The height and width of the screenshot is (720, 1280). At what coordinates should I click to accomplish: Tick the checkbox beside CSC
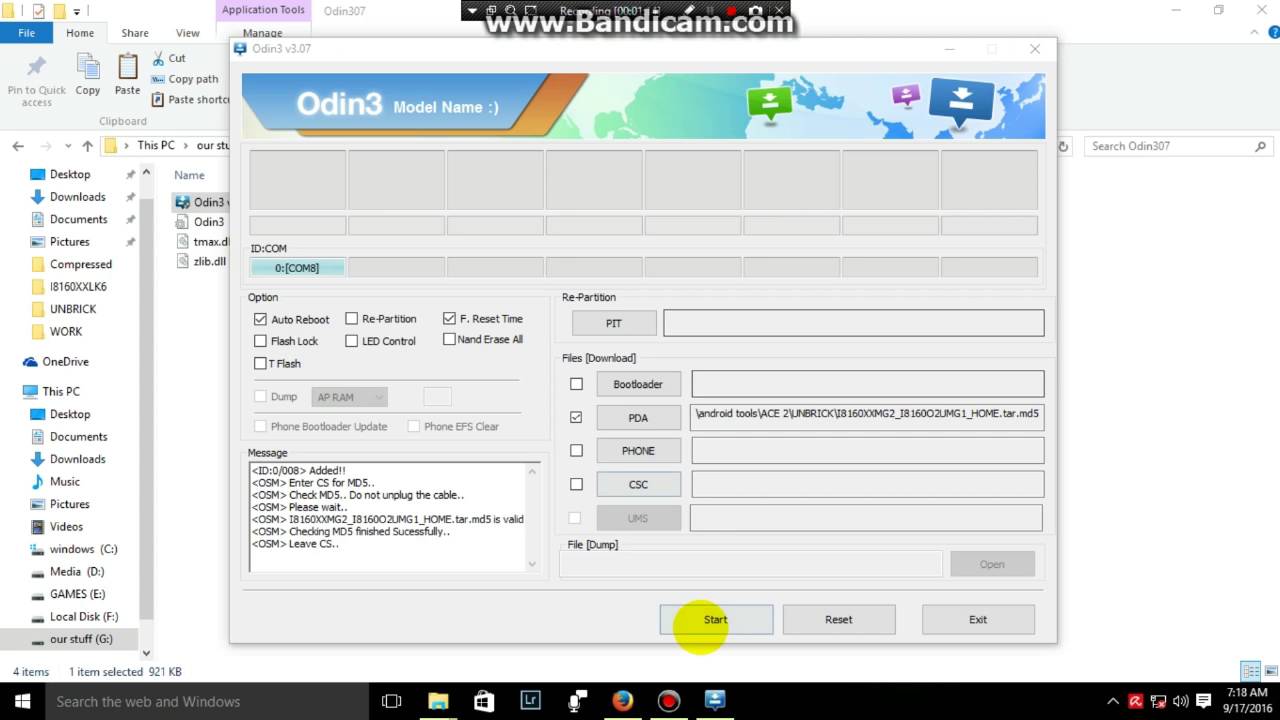576,484
